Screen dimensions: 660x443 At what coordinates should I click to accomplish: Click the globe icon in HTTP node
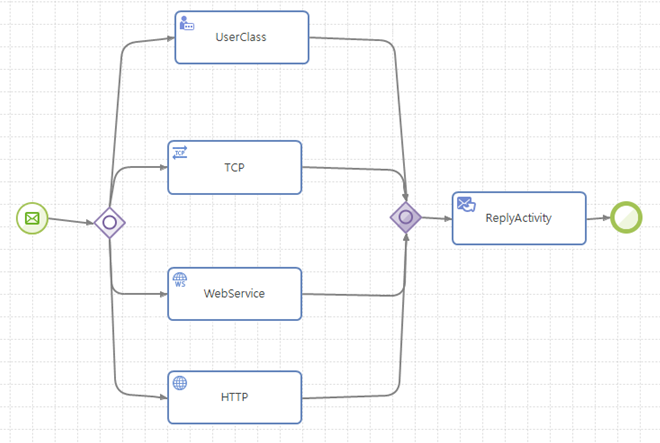[x=180, y=382]
